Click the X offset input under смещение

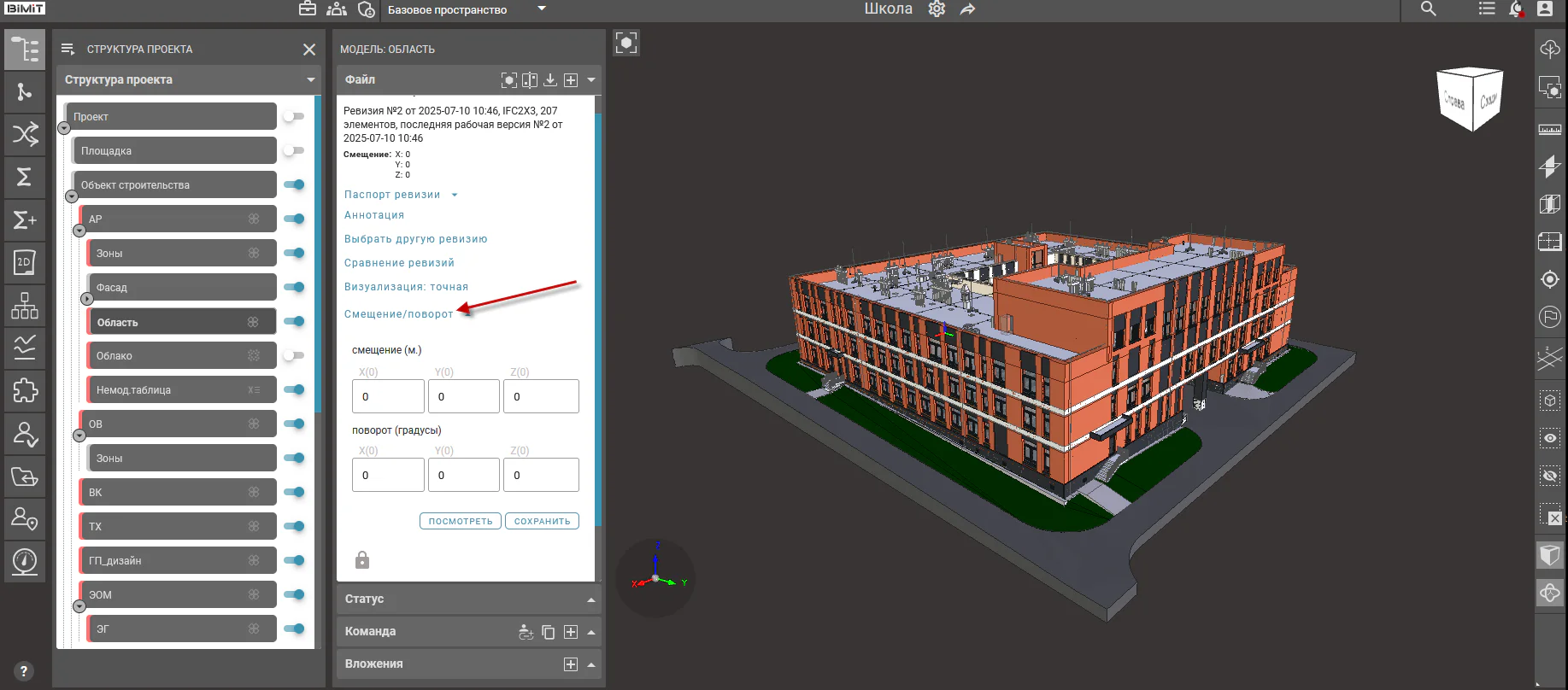(388, 396)
